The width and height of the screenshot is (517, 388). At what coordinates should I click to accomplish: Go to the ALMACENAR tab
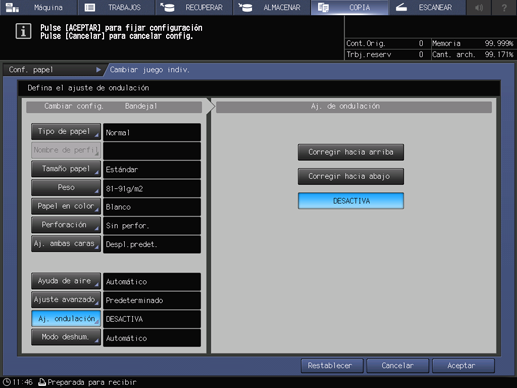point(271,7)
